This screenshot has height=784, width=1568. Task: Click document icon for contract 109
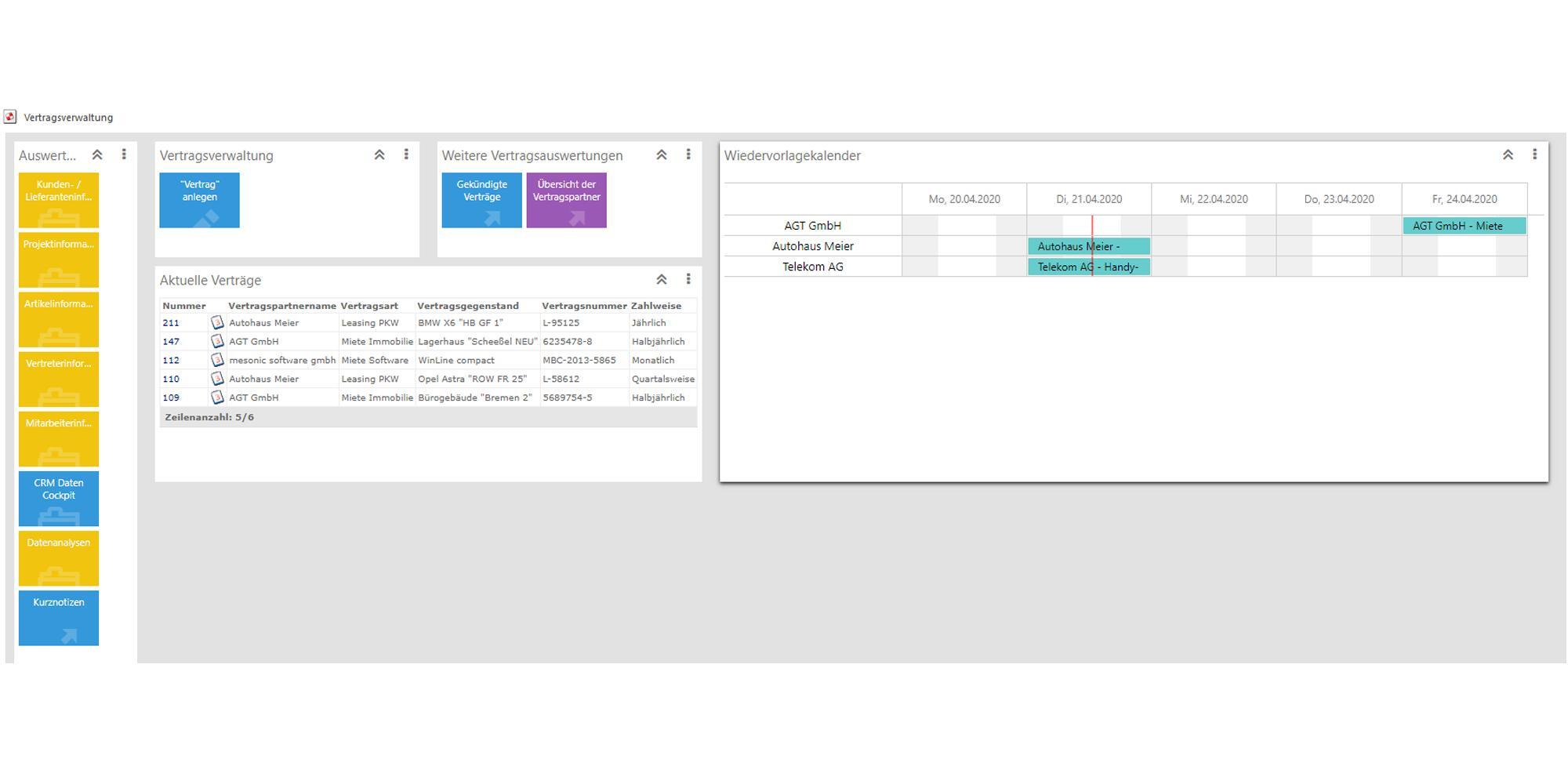217,397
